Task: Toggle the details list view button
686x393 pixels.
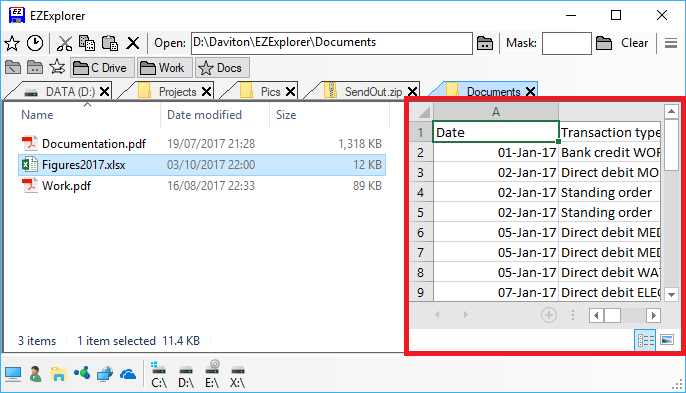Action: tap(645, 340)
